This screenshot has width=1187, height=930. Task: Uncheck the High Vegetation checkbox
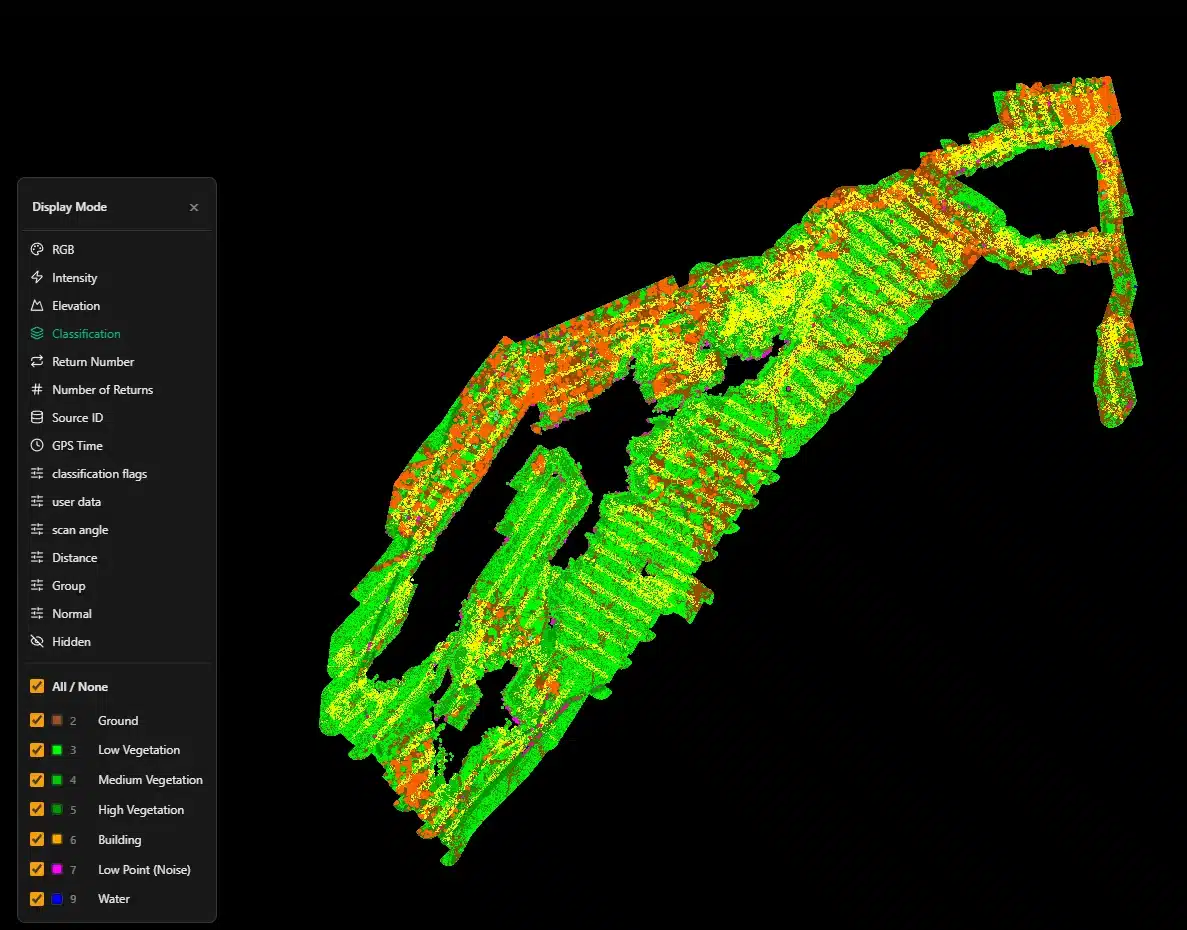36,809
